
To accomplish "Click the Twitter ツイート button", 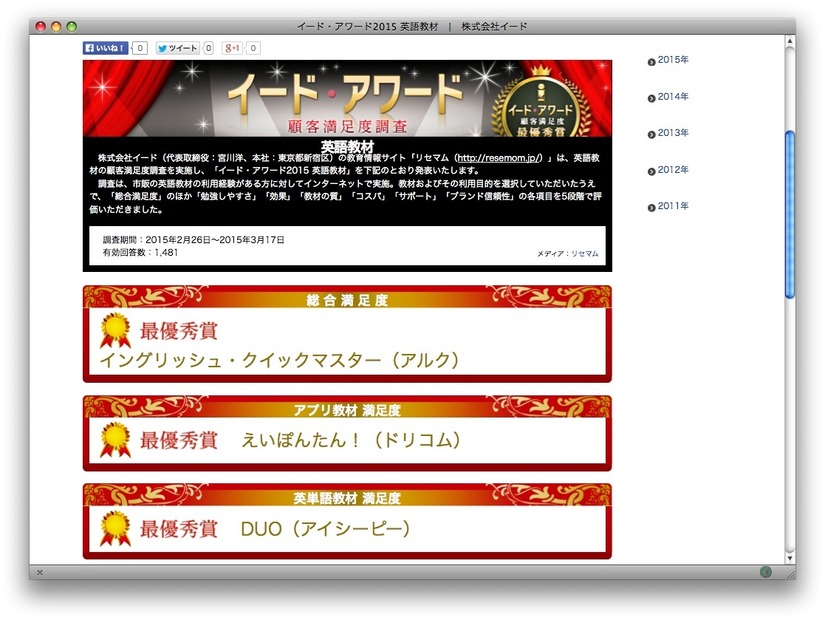I will (x=178, y=48).
